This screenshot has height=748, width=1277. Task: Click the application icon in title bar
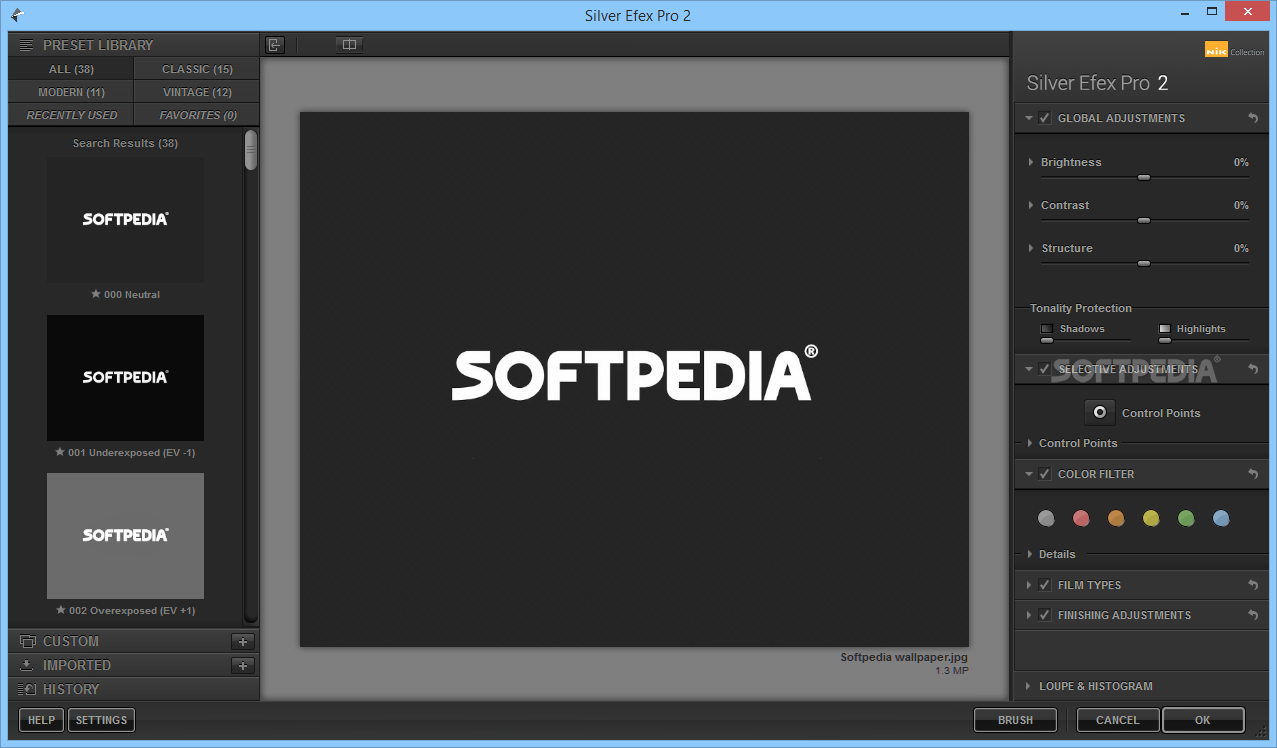point(17,15)
